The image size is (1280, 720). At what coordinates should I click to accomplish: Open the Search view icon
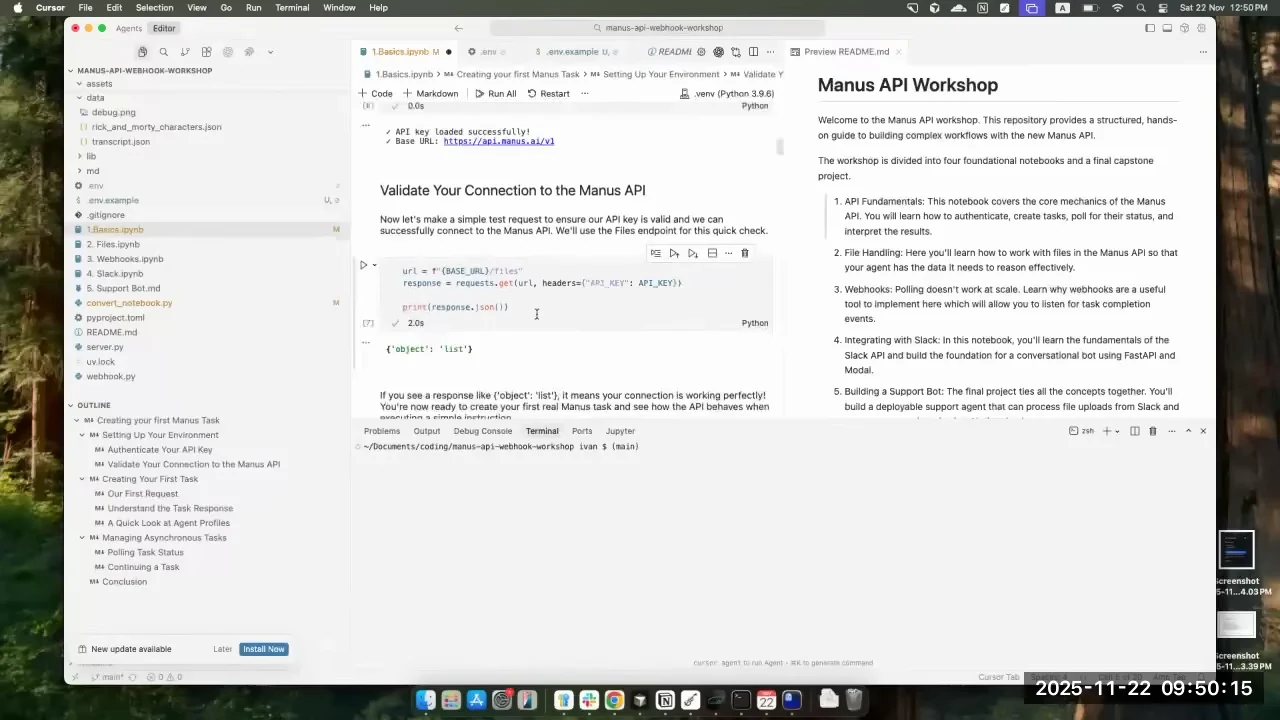click(164, 52)
